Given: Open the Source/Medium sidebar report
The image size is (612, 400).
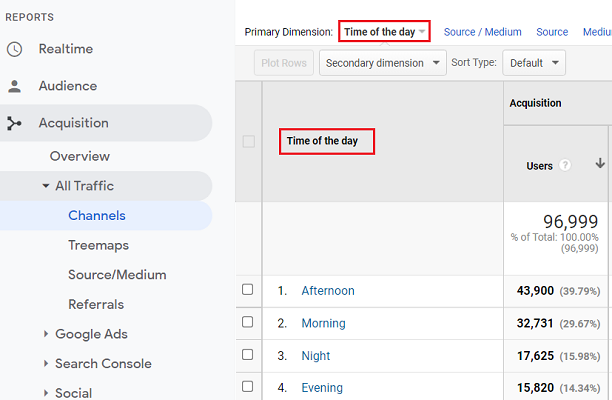Looking at the screenshot, I should (x=117, y=275).
